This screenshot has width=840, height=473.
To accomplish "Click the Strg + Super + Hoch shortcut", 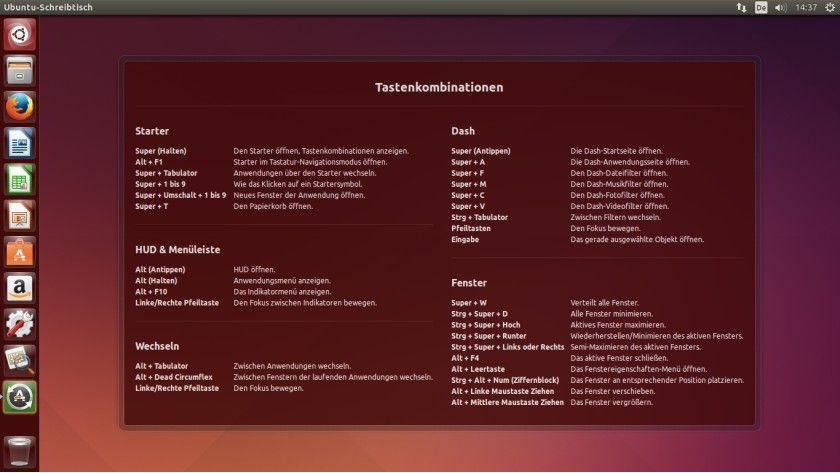I will pyautogui.click(x=486, y=325).
